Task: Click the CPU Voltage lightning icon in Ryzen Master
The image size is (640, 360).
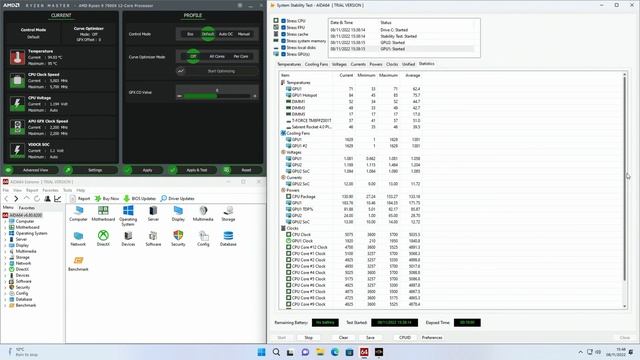Action: [x=17, y=104]
